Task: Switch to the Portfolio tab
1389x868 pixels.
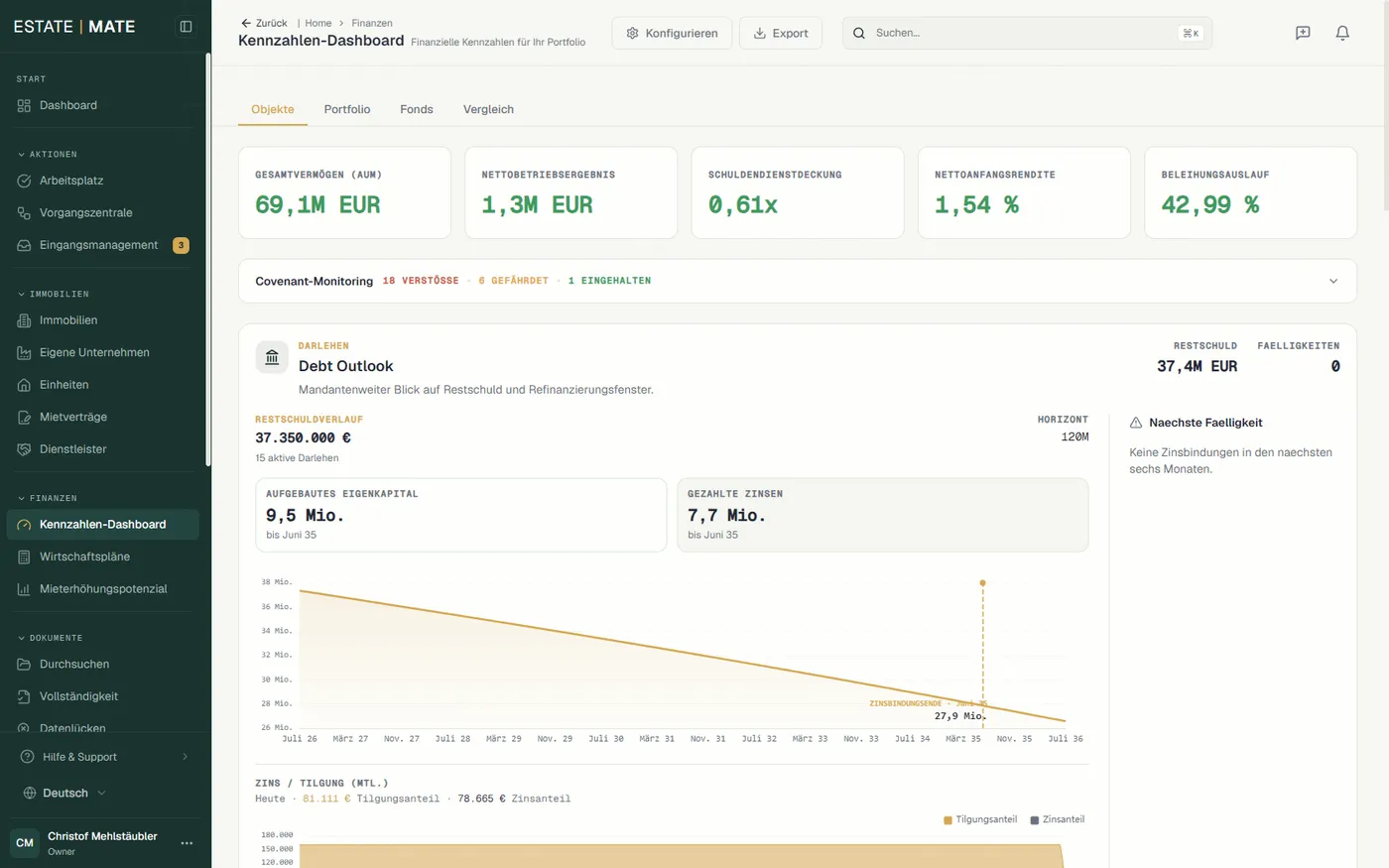Action: pos(347,109)
